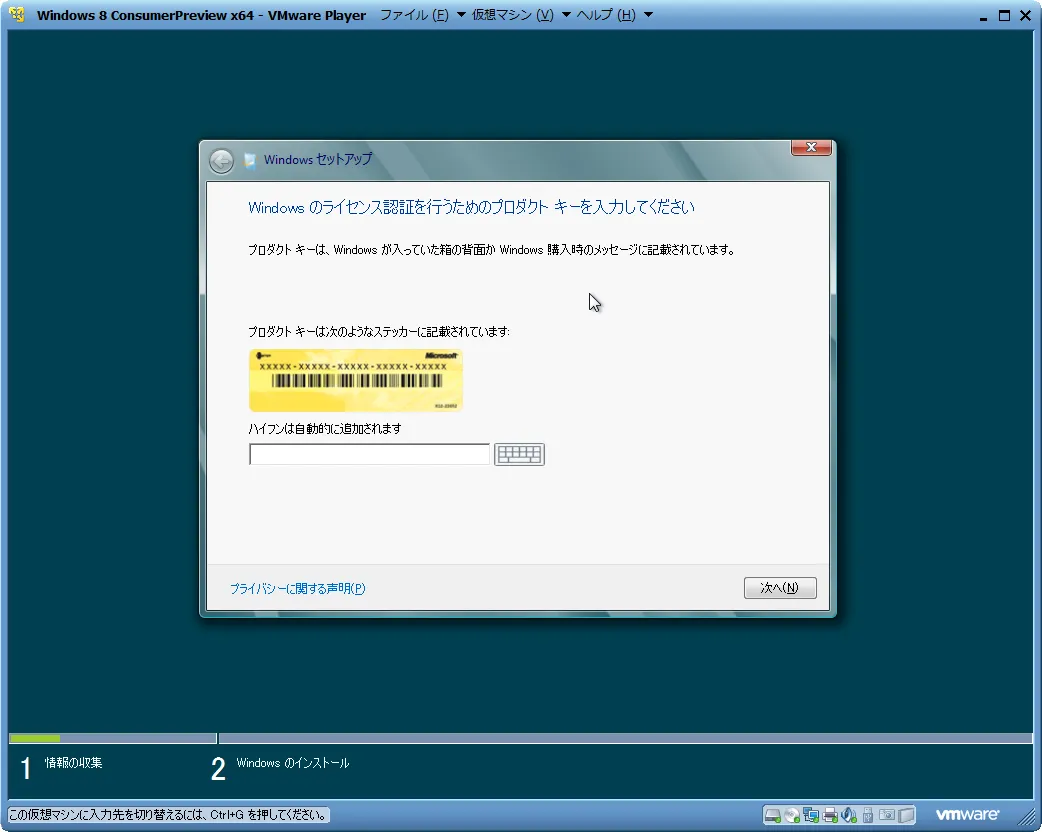Open the on-screen keyboard for product key entry
Screen dimensions: 1042x832
[x=519, y=454]
